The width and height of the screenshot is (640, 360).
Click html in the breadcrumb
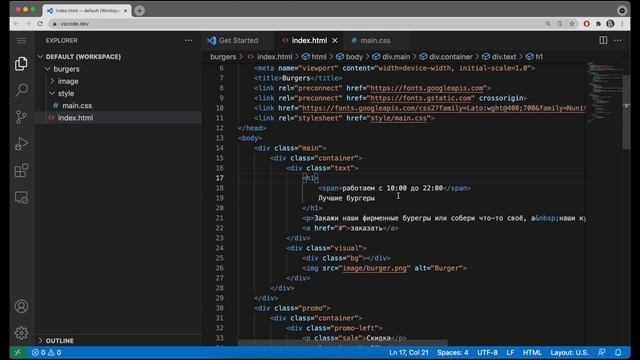(319, 57)
